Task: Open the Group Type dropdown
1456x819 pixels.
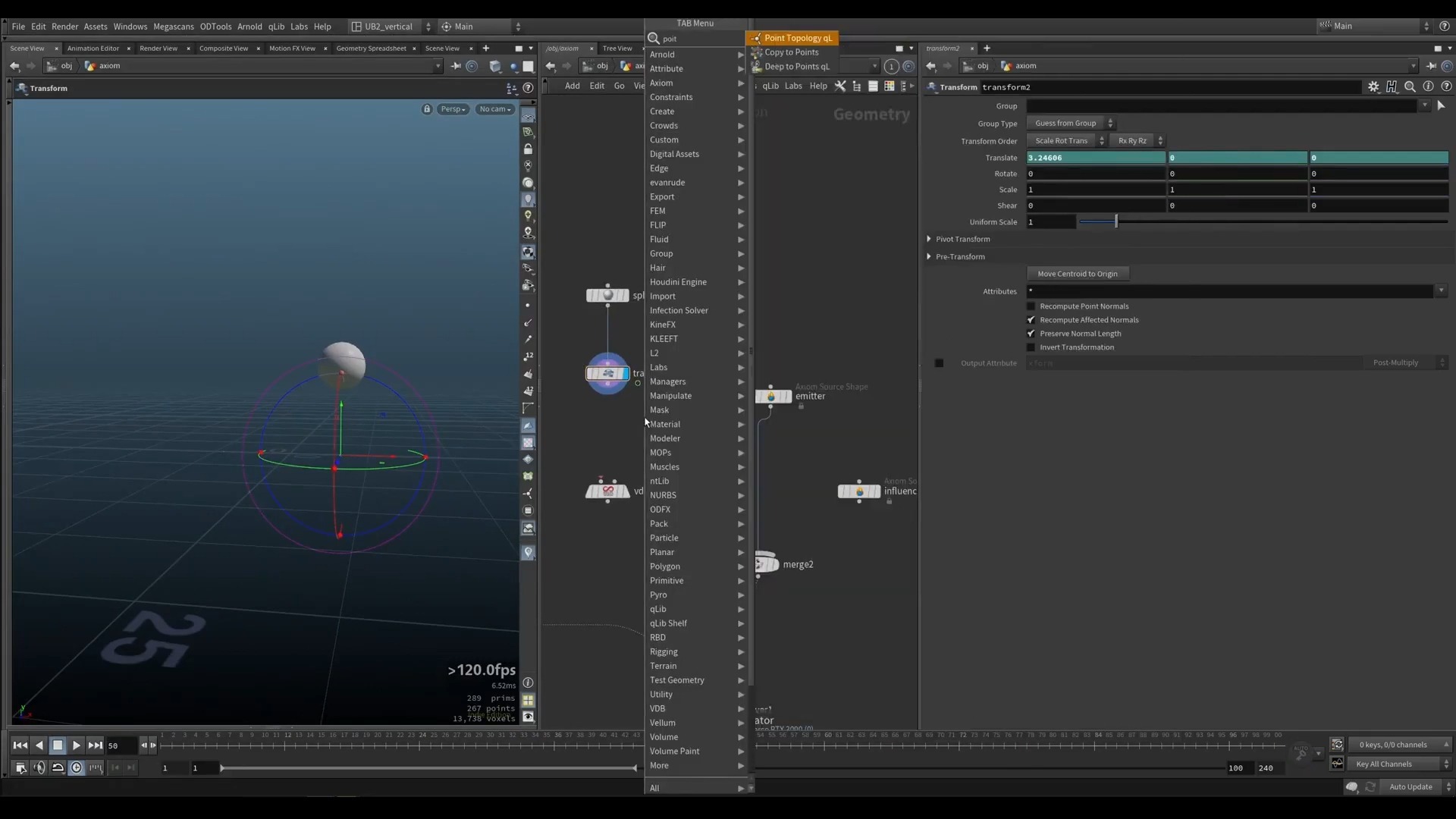Action: pyautogui.click(x=1071, y=124)
